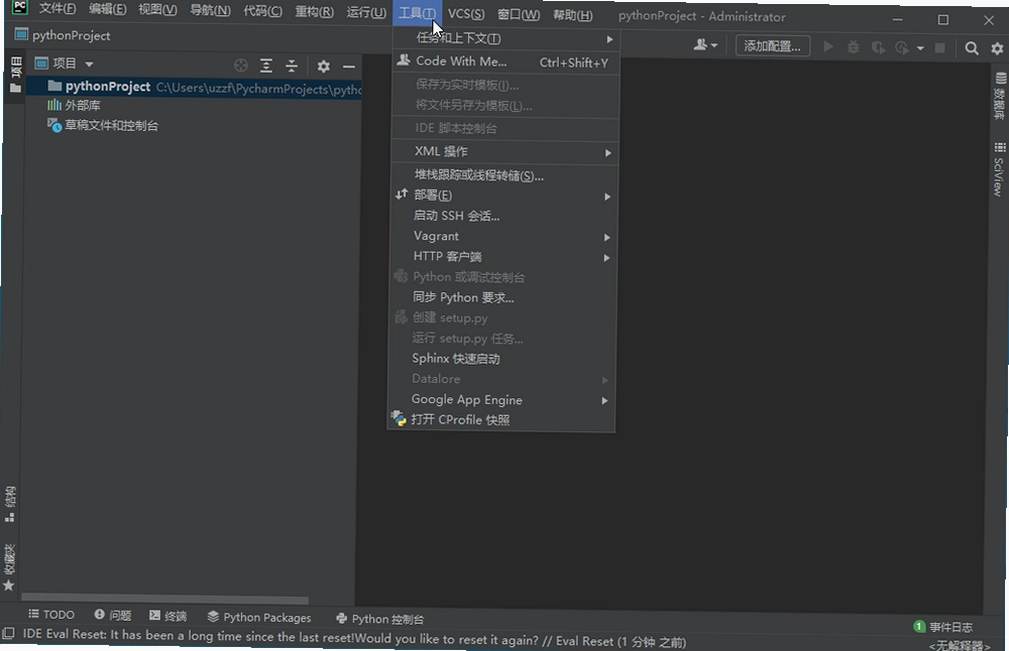Open 运行(U) menu
The image size is (1009, 651).
click(366, 12)
